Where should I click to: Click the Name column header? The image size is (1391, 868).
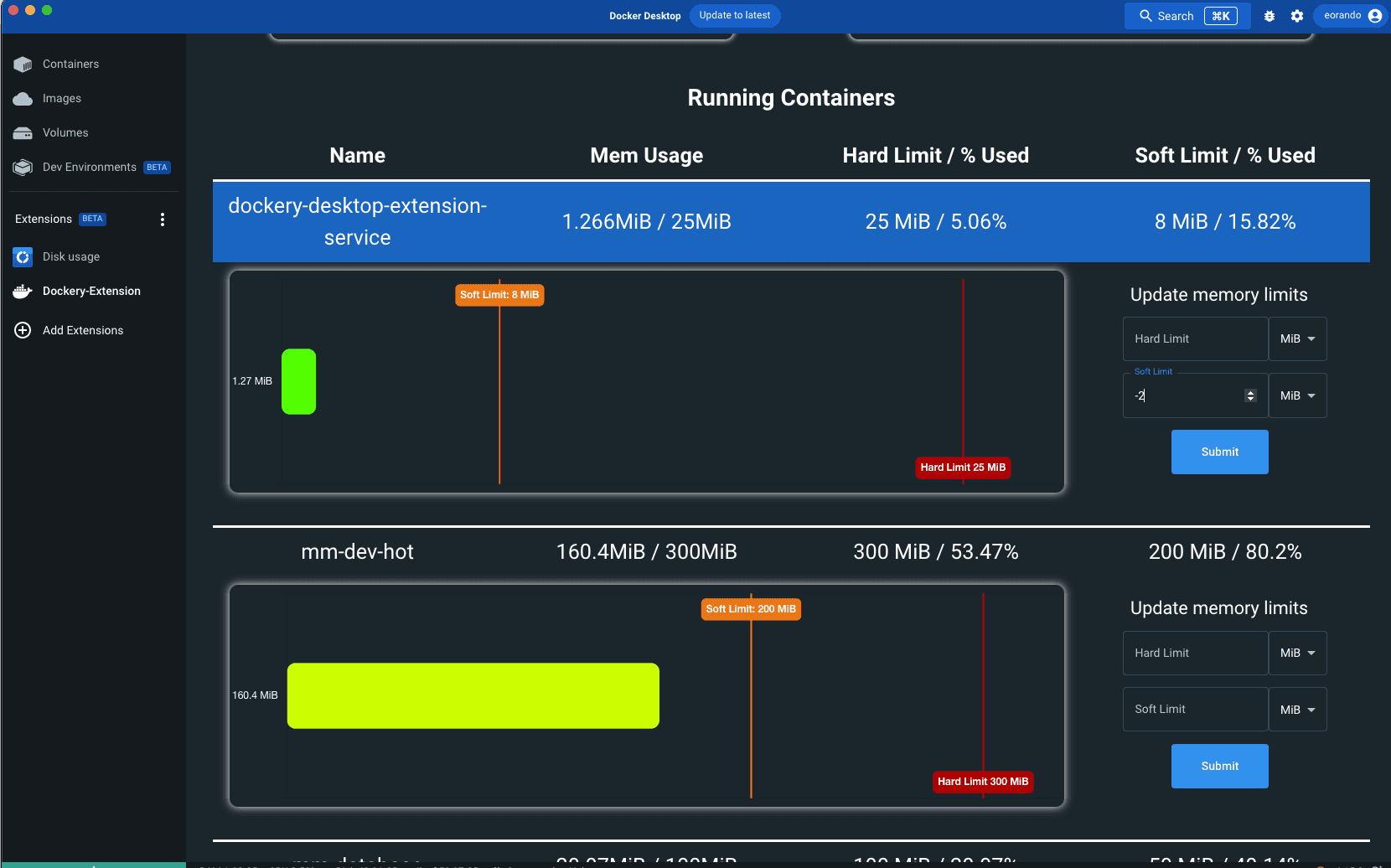pos(358,156)
